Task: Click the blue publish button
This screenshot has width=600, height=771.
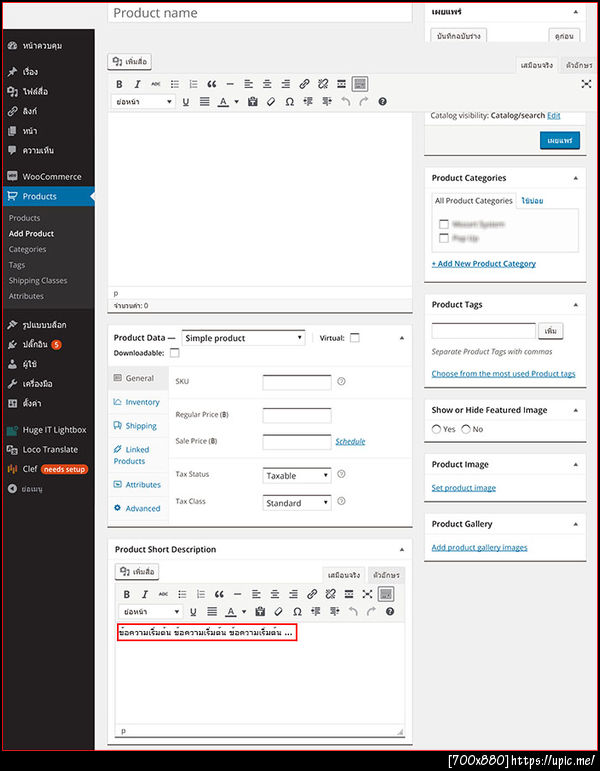Action: point(560,140)
